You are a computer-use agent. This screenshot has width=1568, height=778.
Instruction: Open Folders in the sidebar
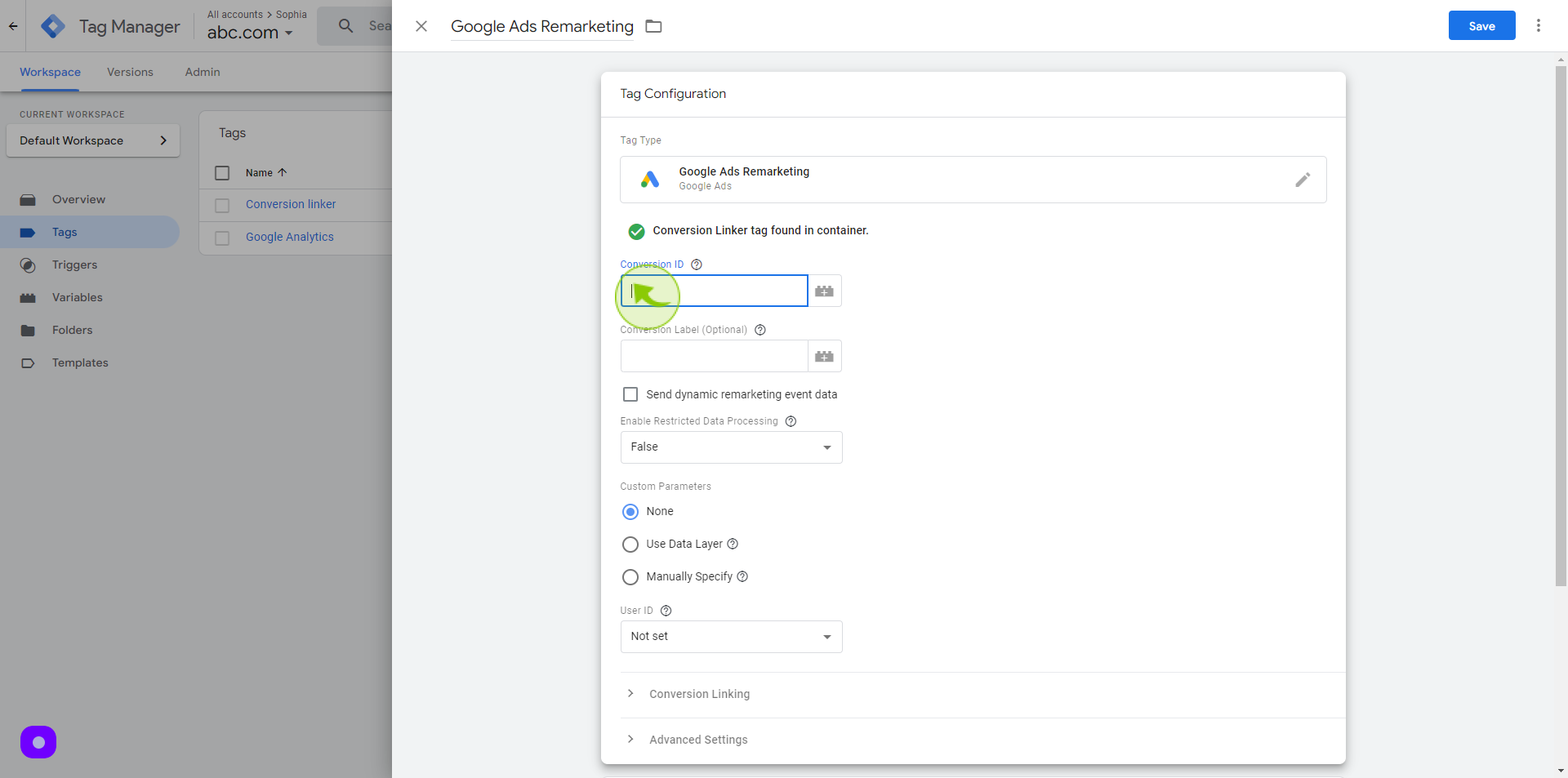coord(72,330)
